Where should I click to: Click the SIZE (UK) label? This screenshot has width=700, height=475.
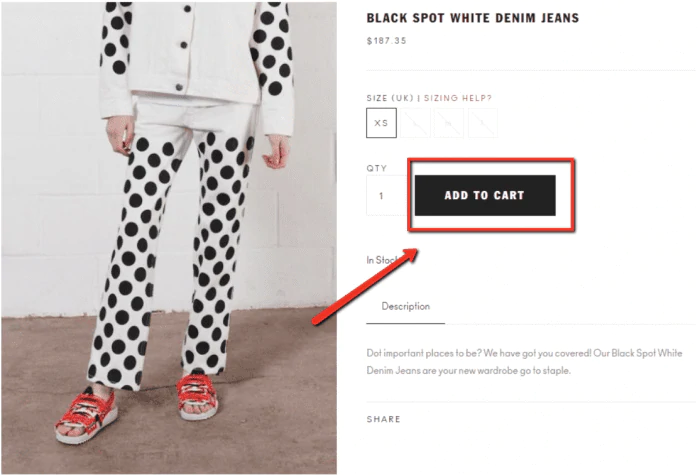coord(390,98)
